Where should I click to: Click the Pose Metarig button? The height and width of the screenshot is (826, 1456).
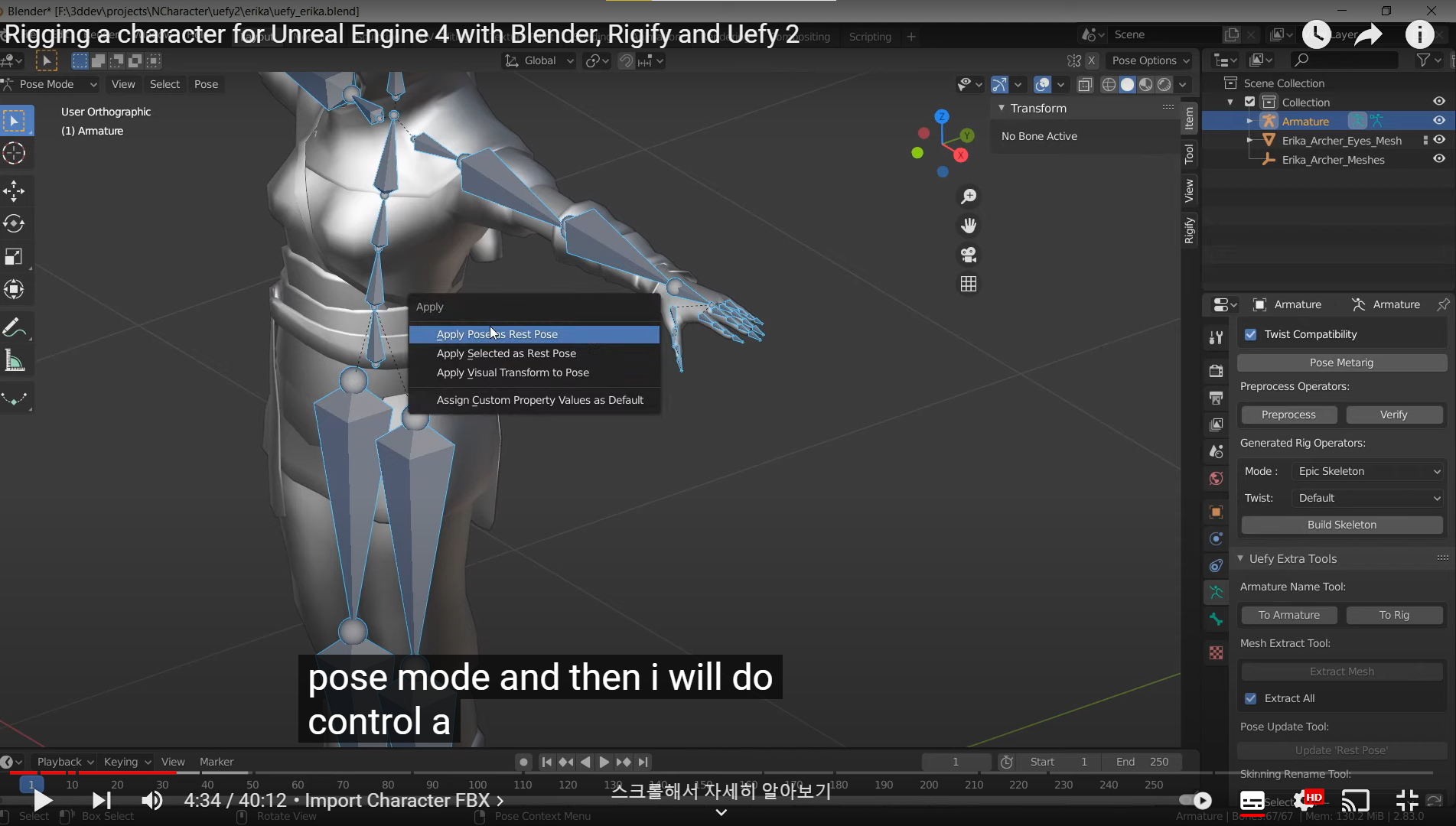[x=1341, y=363]
